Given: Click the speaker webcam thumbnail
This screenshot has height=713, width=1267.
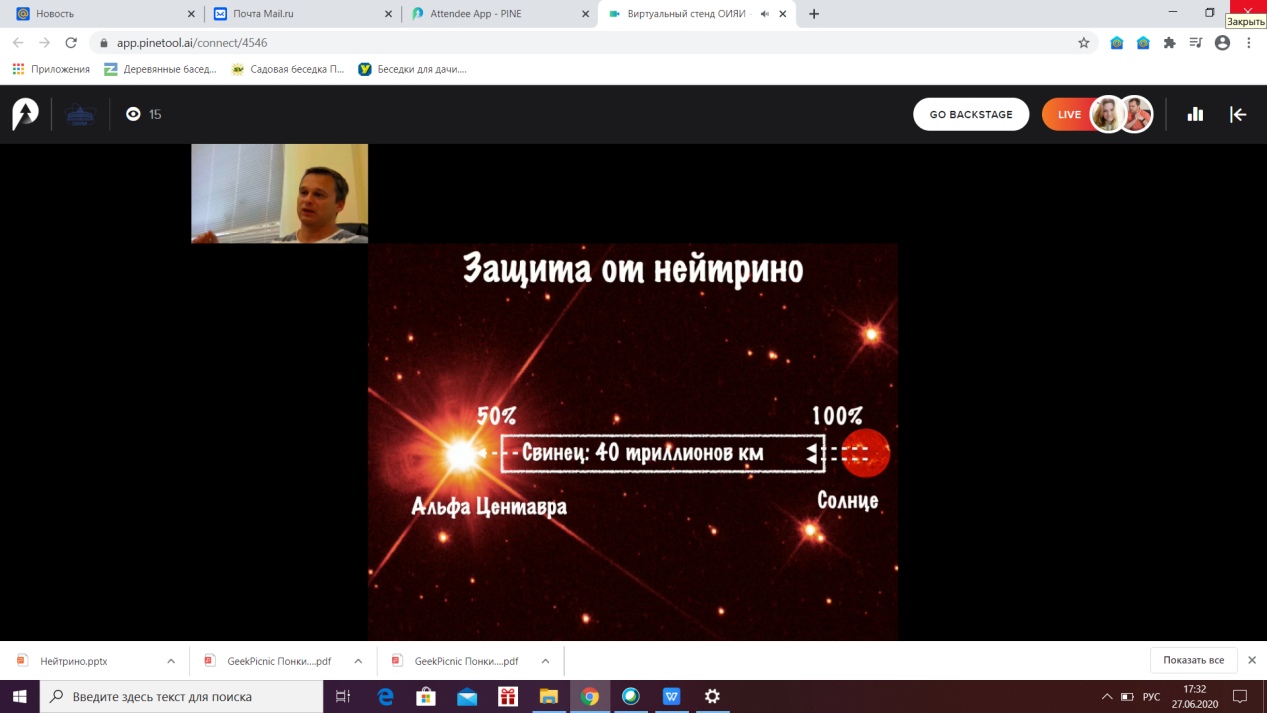Looking at the screenshot, I should pyautogui.click(x=279, y=193).
